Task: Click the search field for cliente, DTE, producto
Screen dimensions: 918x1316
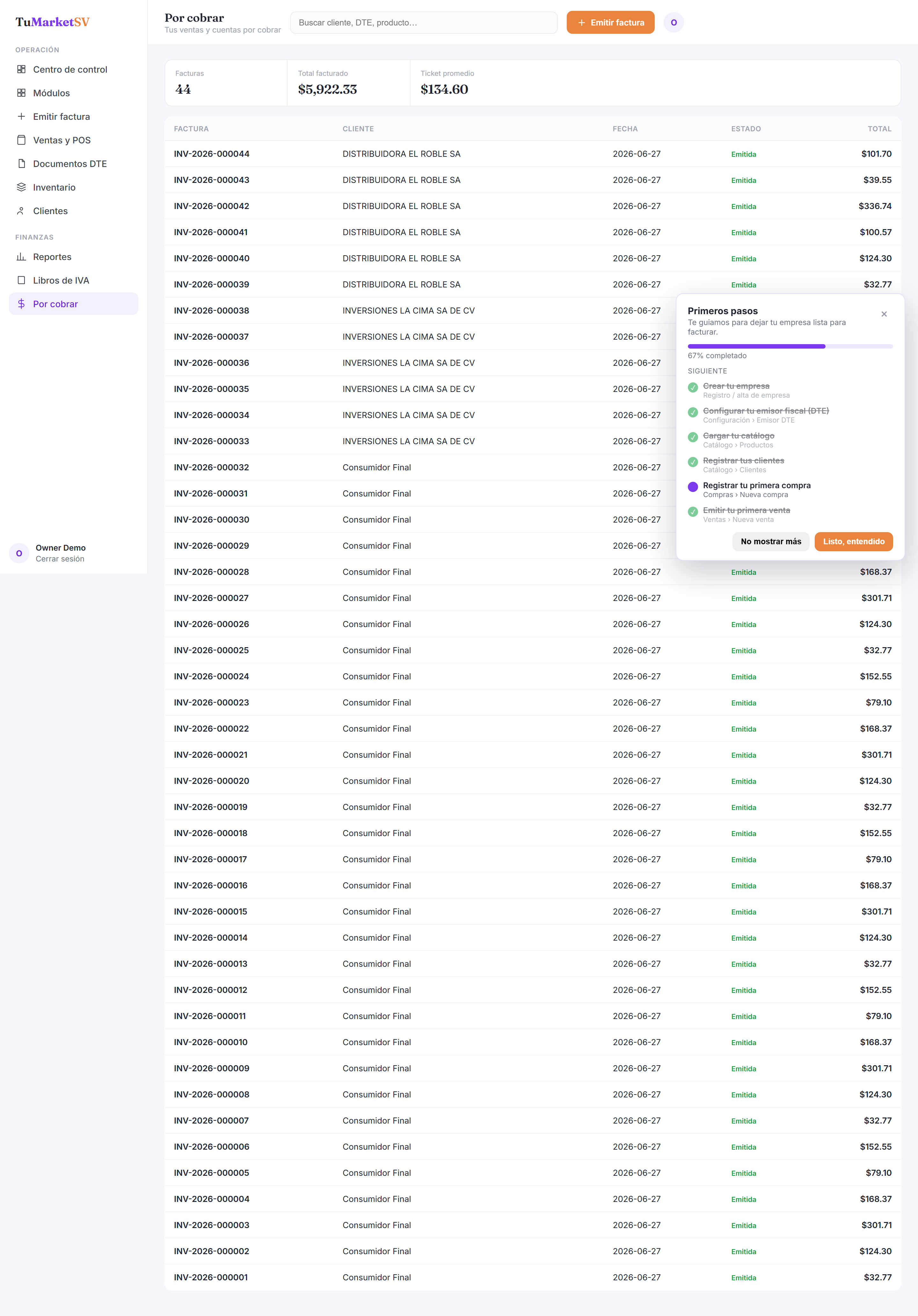Action: [424, 22]
